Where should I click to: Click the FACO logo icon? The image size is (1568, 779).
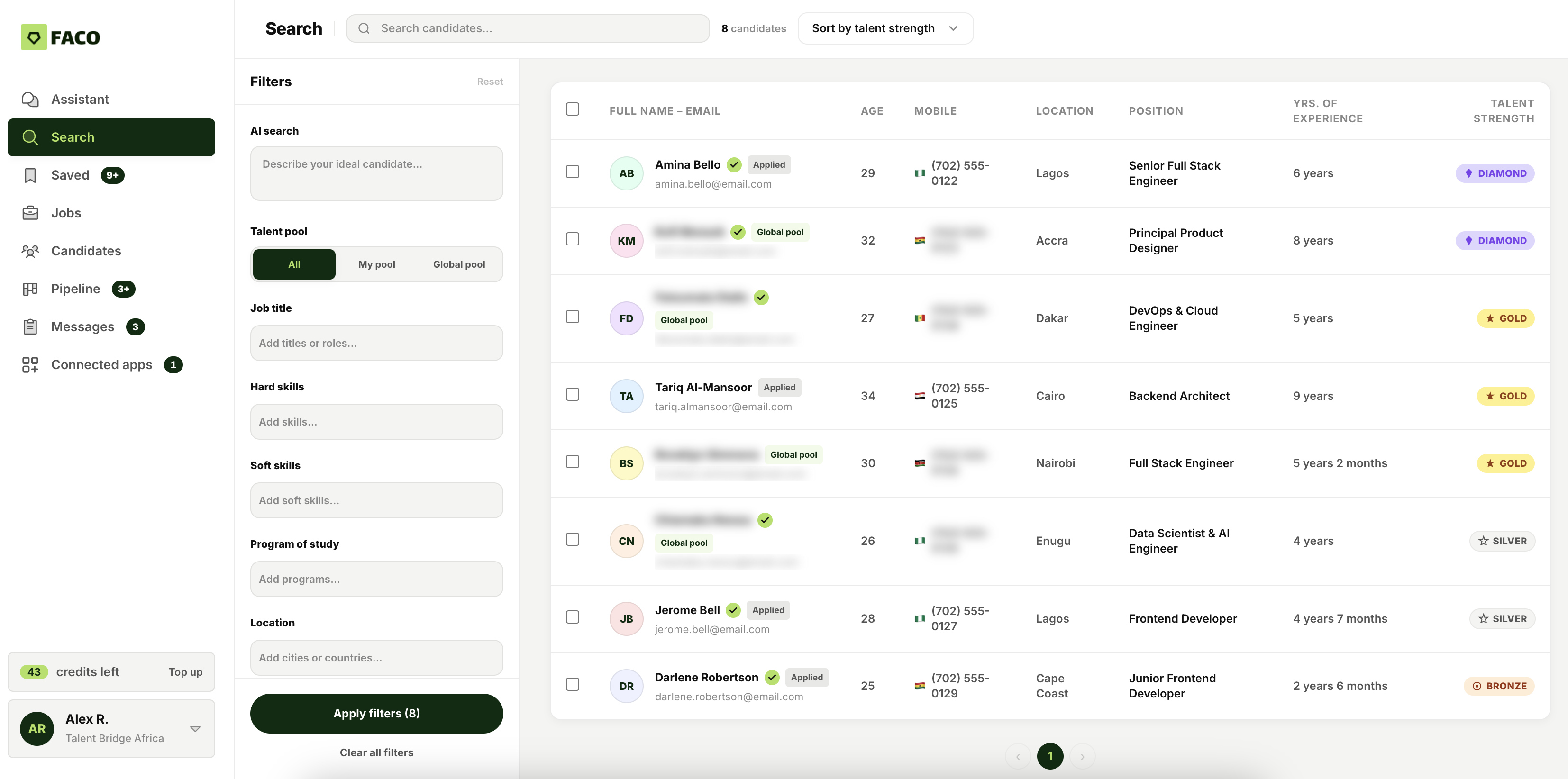click(34, 37)
